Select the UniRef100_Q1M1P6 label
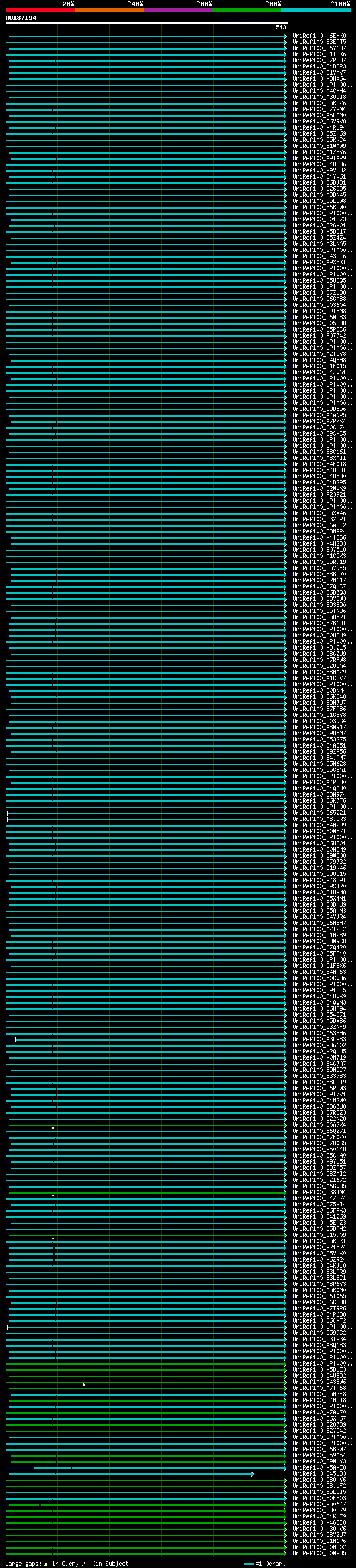Viewport: 356px width, 1568px height. [x=319, y=1541]
